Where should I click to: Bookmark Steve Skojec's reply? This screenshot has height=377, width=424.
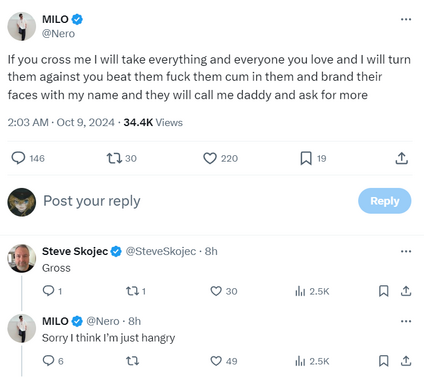384,291
